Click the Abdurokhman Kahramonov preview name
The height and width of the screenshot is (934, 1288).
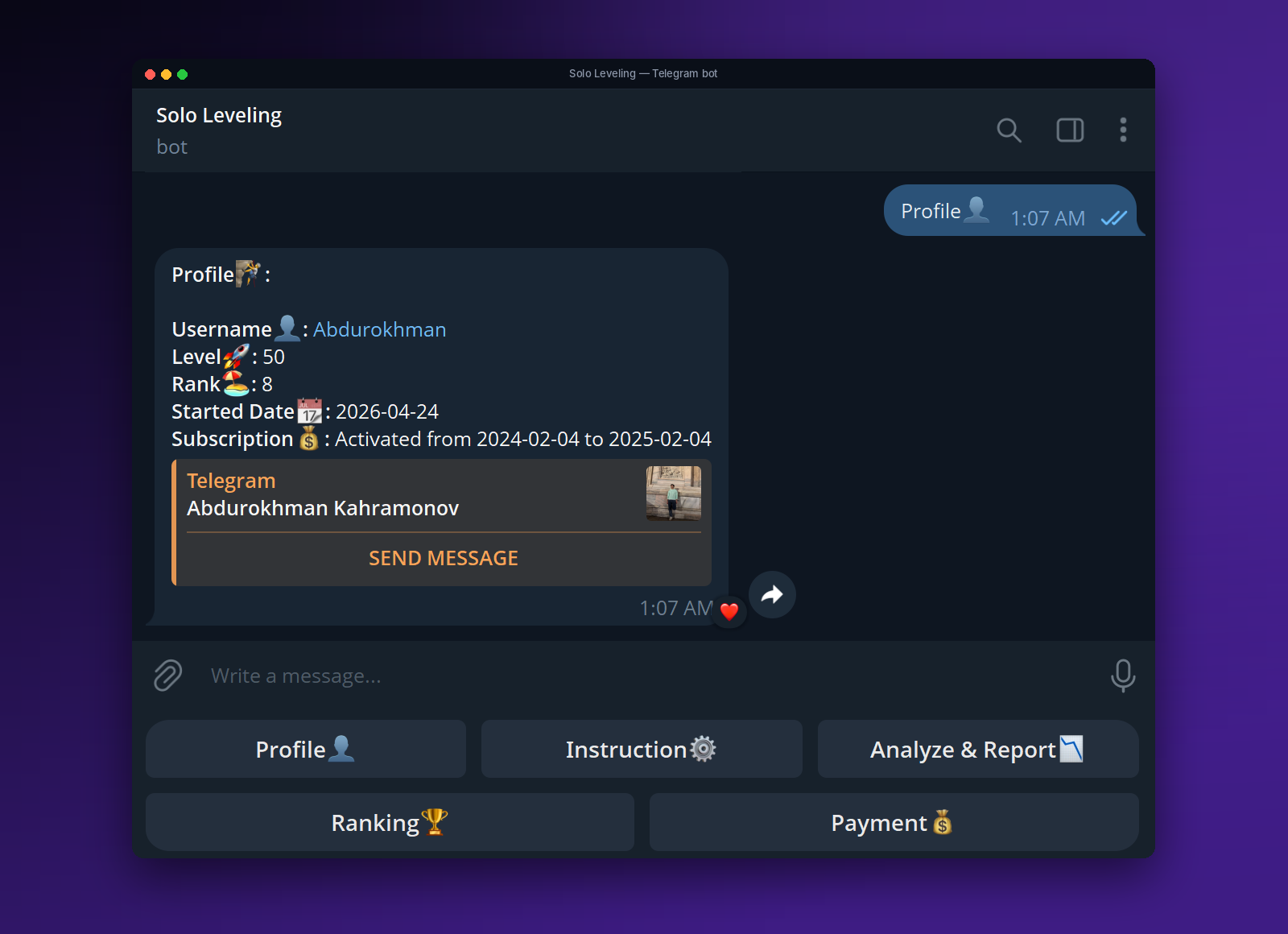tap(323, 508)
